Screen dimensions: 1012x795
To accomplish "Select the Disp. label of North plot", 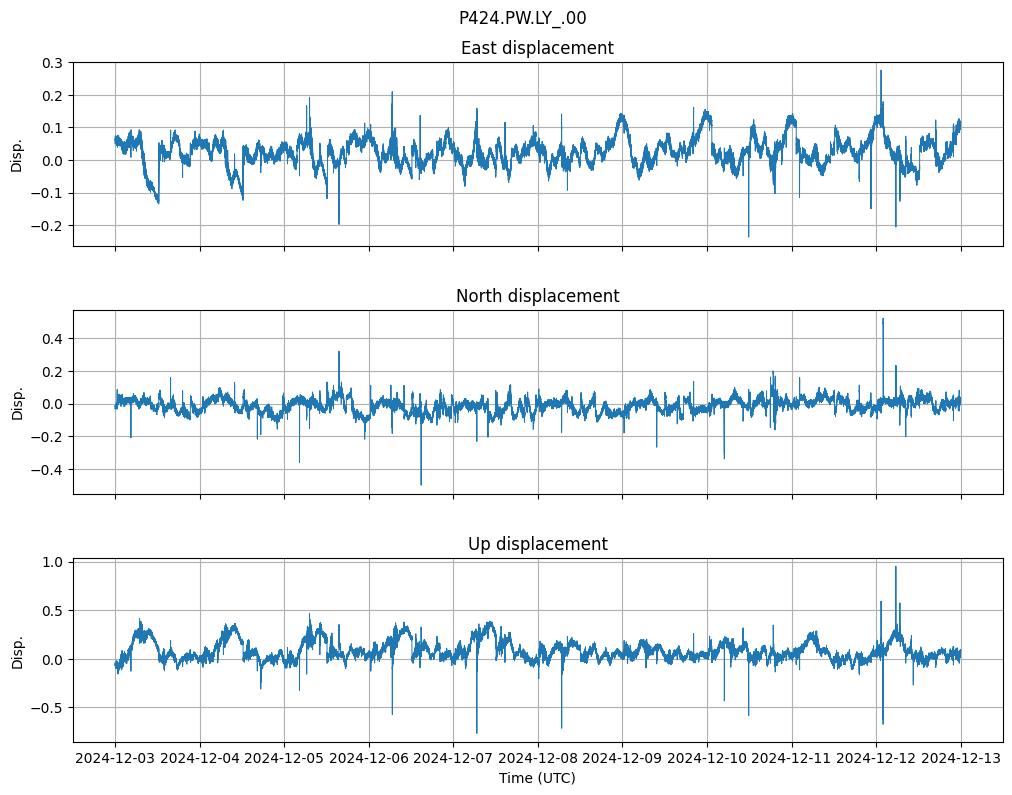I will 16,402.
